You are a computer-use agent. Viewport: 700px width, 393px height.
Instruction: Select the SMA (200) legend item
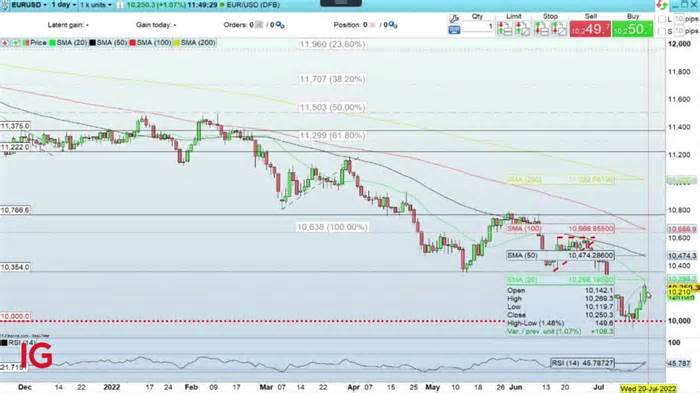pos(195,43)
